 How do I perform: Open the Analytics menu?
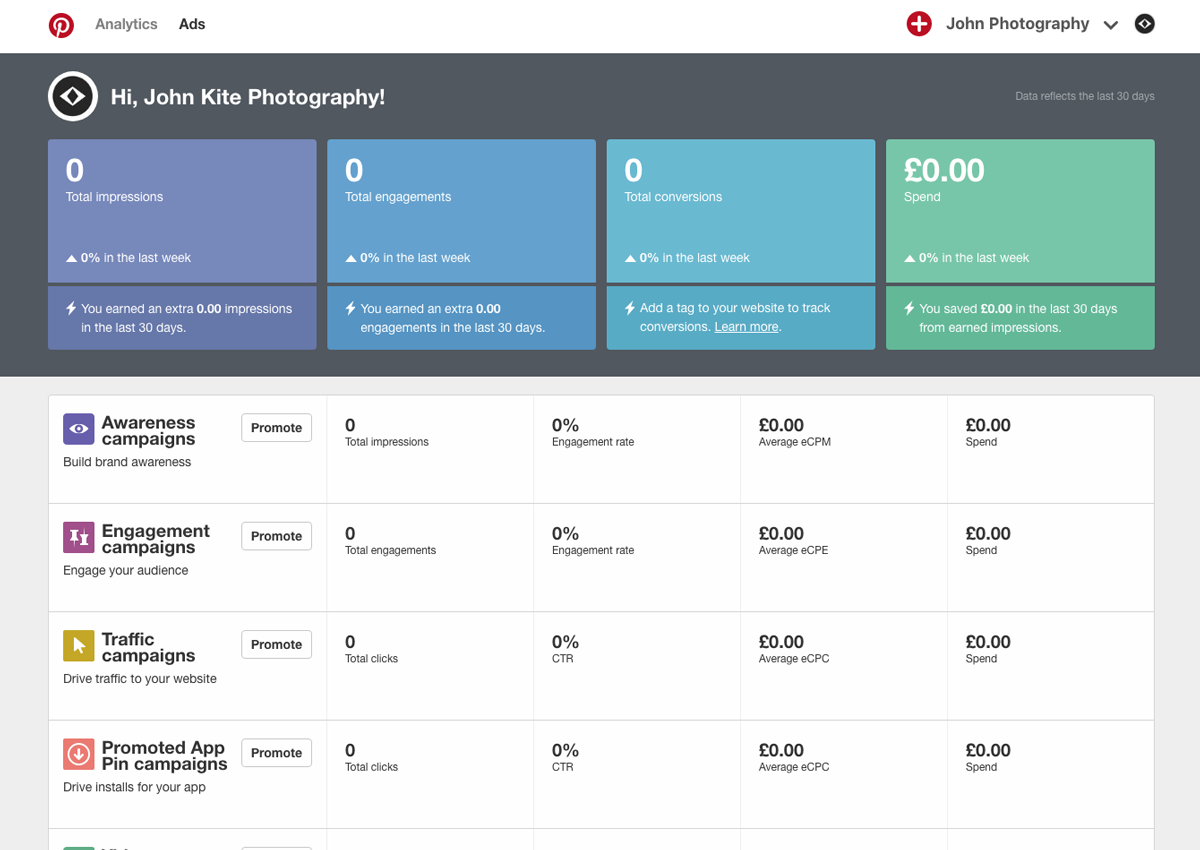(x=126, y=24)
